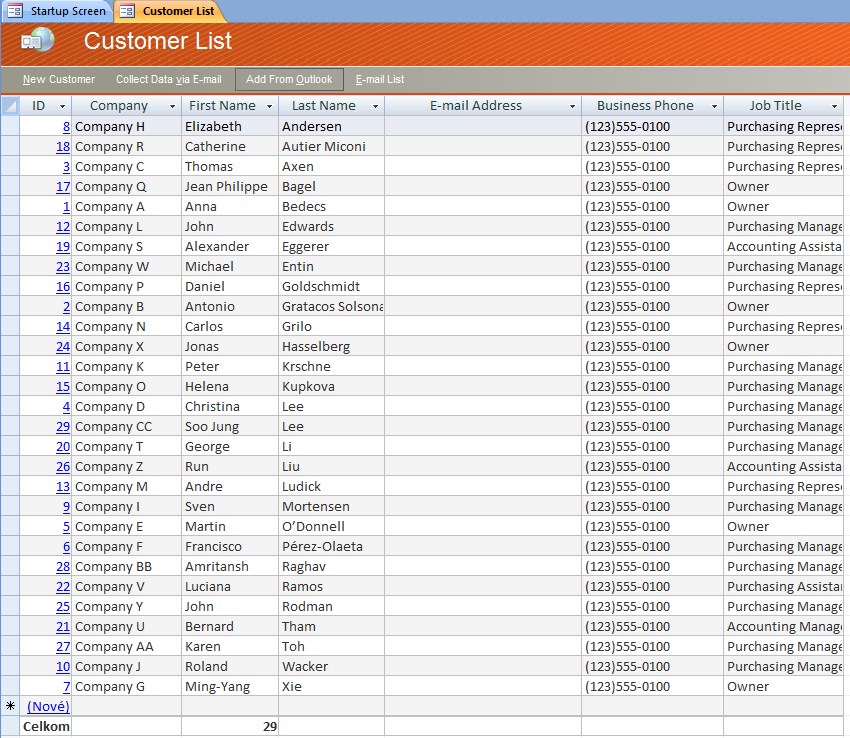This screenshot has height=738, width=850.
Task: Click the new record asterisk row selector
Action: (10, 706)
